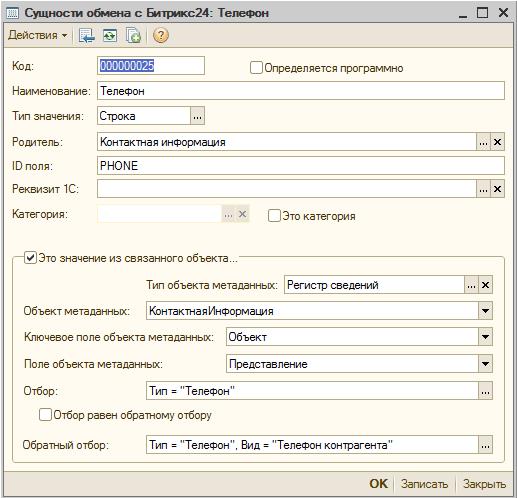Screen dimensions: 517x498
Task: Click into the Обратный отбор text field
Action: (312, 445)
